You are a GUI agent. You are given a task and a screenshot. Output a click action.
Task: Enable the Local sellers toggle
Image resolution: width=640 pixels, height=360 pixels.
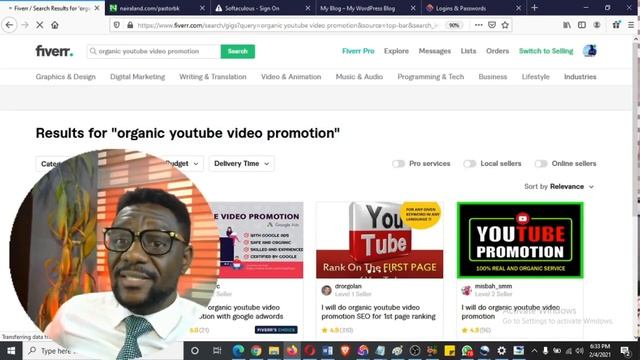469,164
